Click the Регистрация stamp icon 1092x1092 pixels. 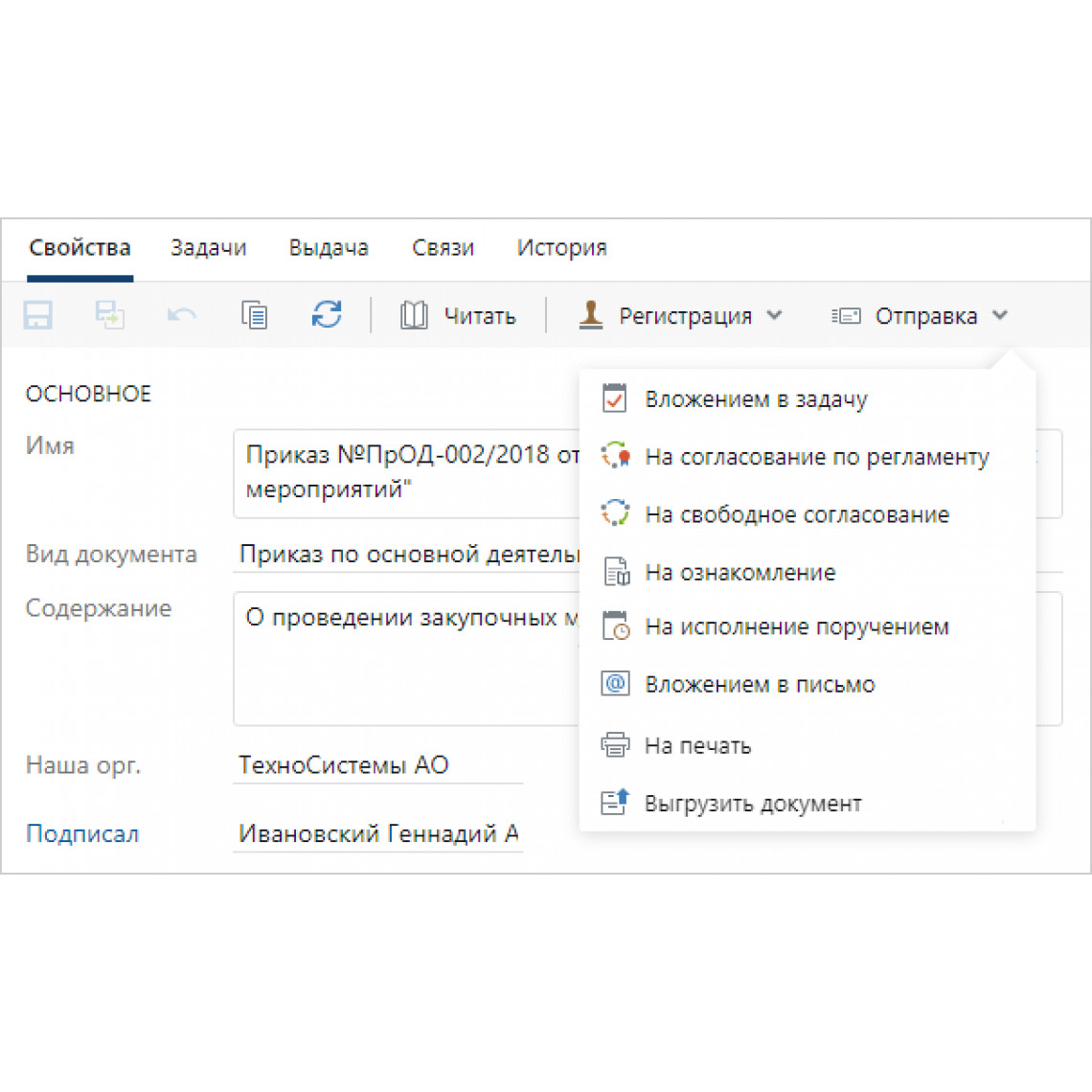coord(591,315)
